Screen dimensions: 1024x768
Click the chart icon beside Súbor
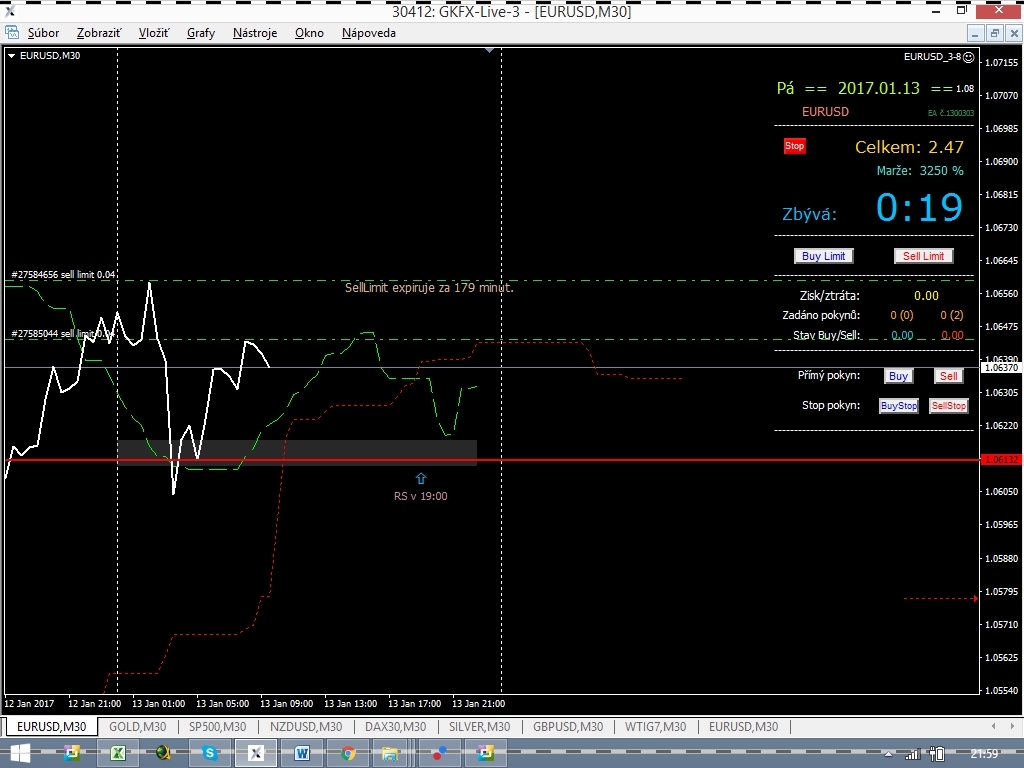(12, 32)
